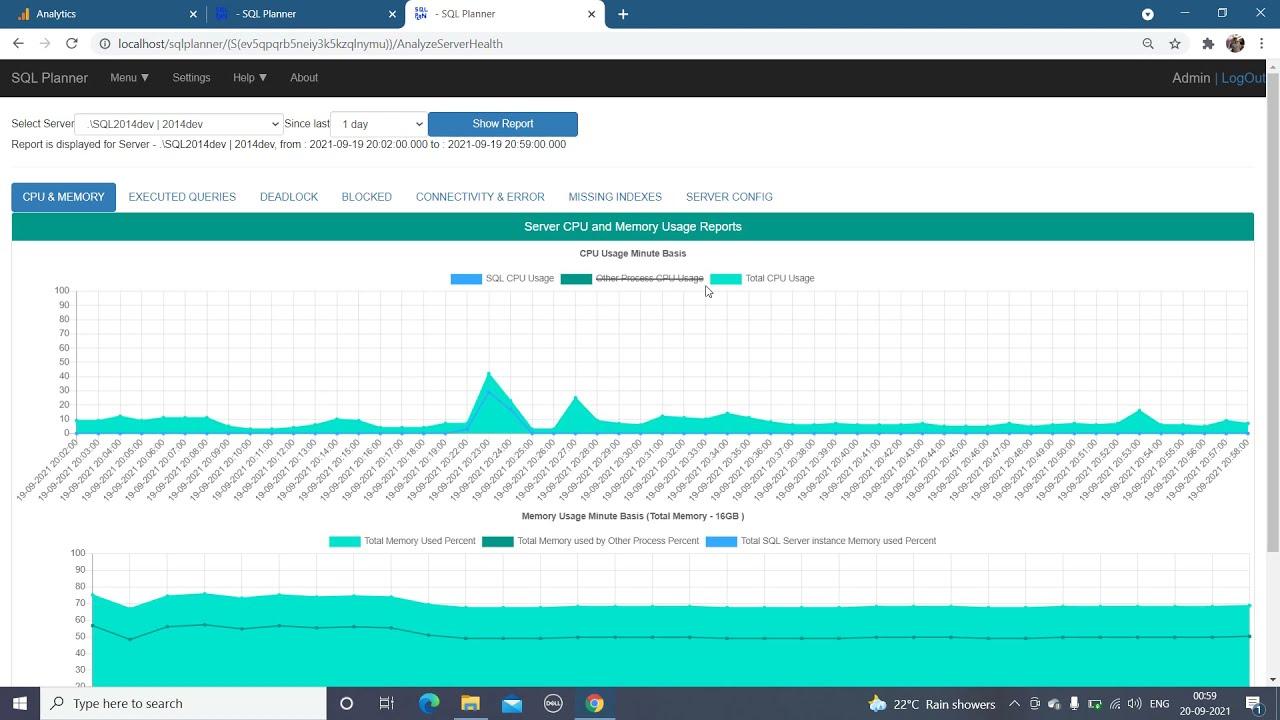Toggle Total Memory used by Other Process legend
Image resolution: width=1280 pixels, height=720 pixels.
pyautogui.click(x=590, y=541)
